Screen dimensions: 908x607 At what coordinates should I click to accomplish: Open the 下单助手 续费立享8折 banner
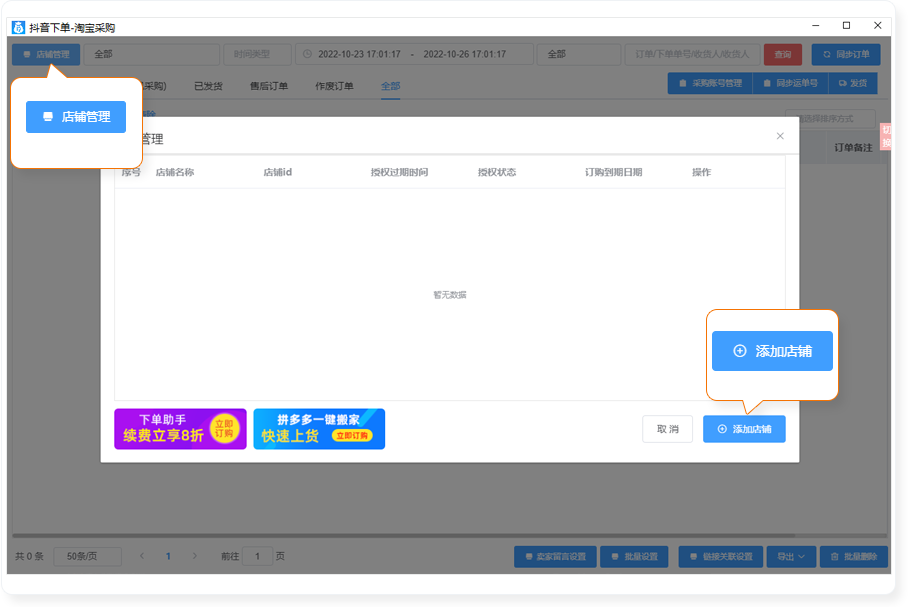point(180,429)
